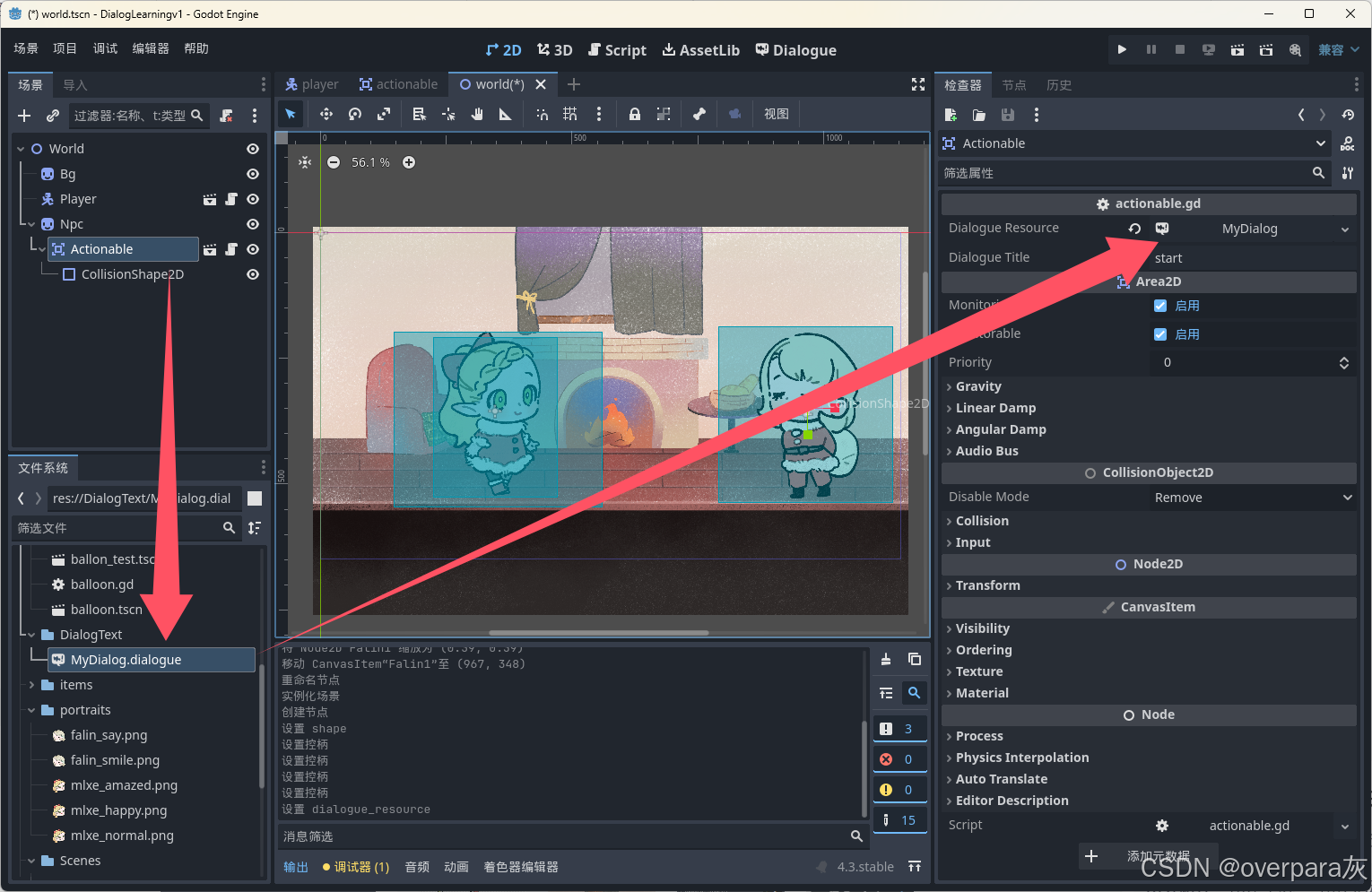
Task: Toggle the Monitoring checkbox
Action: [x=1160, y=306]
